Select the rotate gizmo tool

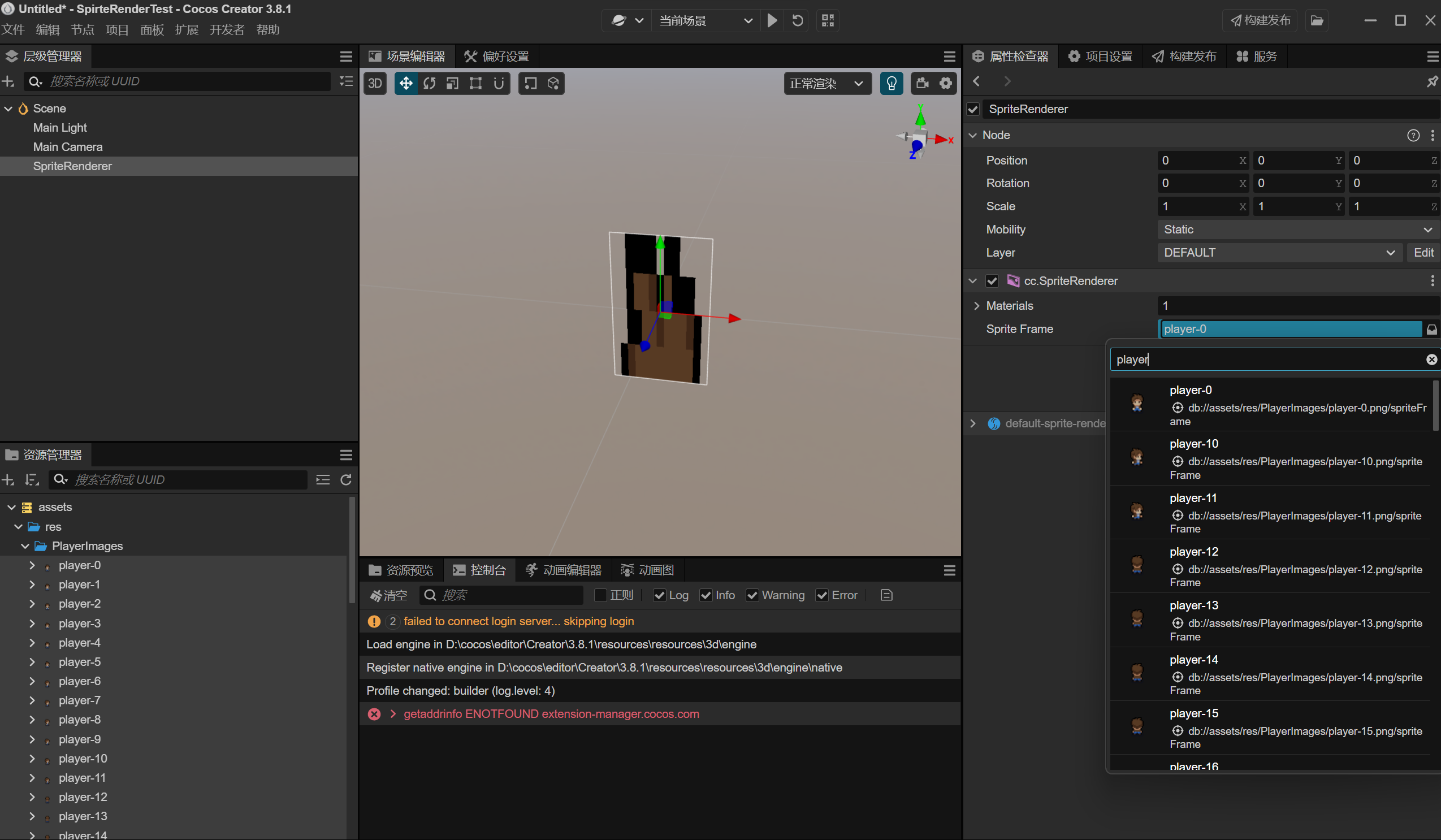click(x=430, y=84)
